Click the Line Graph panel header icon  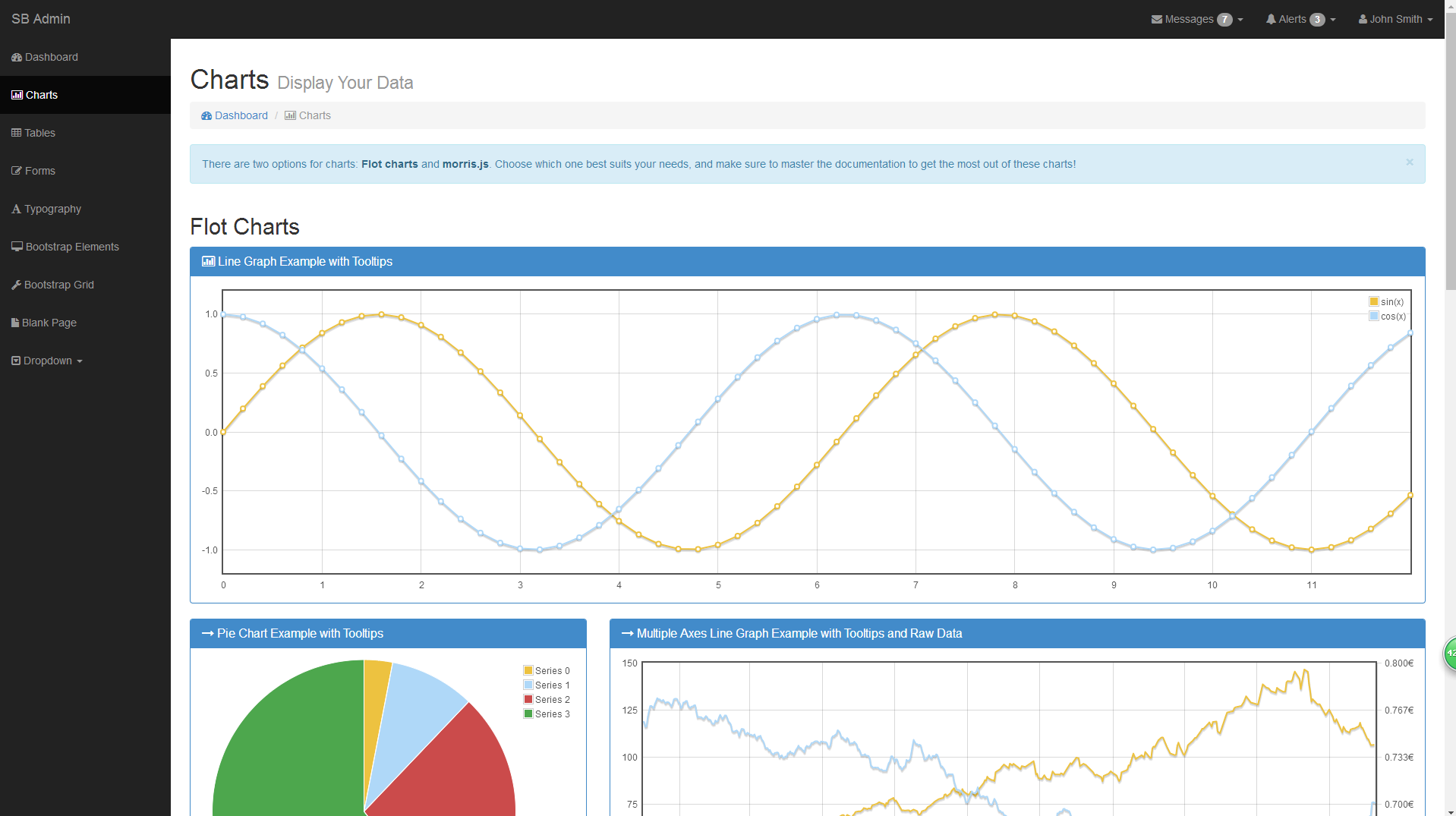point(208,261)
